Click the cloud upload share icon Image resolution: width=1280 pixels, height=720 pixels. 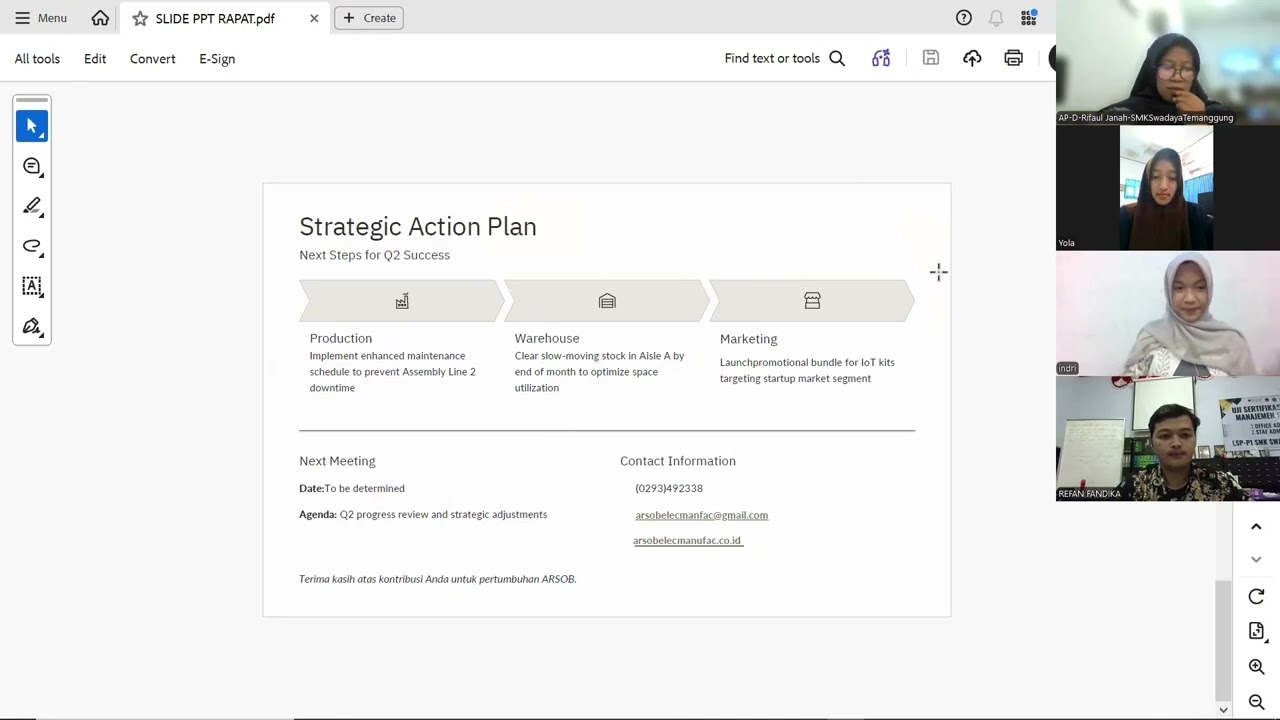[x=972, y=59]
